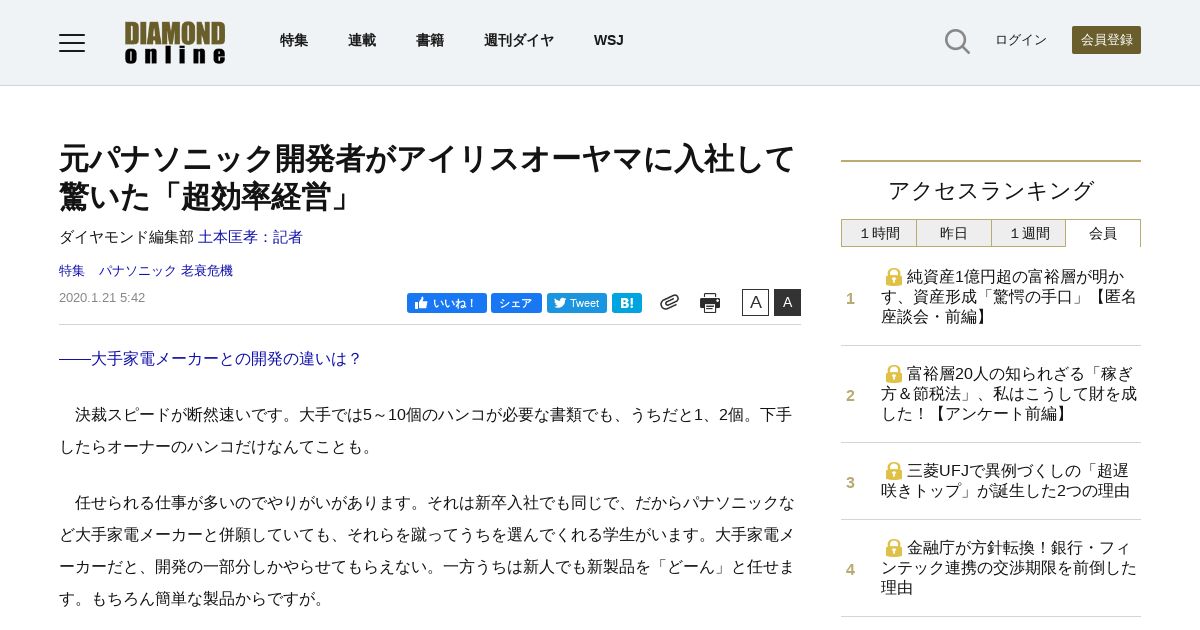Click paragraph starting 任せられる仕事が多いので
This screenshot has height=630, width=1200.
tap(428, 551)
